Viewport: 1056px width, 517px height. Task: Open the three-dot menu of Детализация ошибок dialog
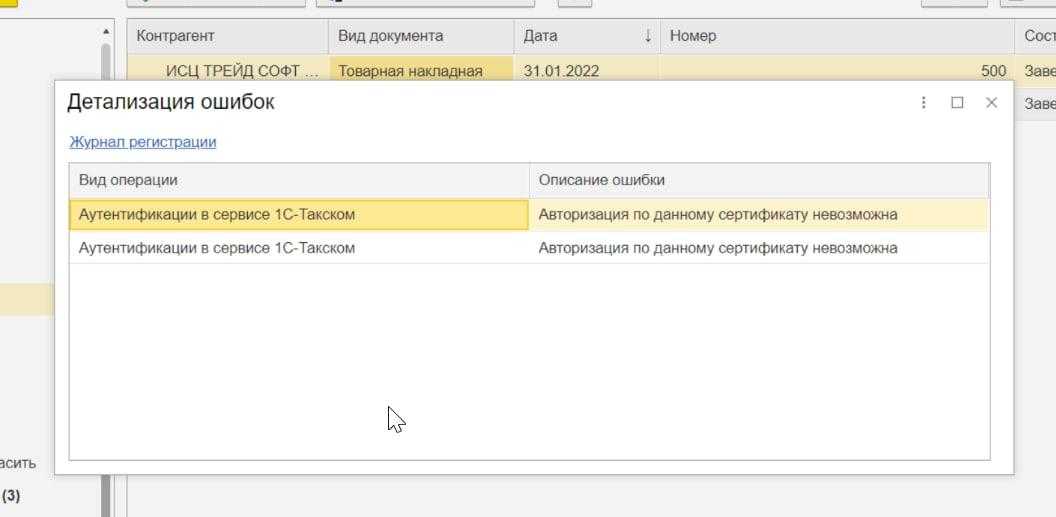pyautogui.click(x=923, y=102)
